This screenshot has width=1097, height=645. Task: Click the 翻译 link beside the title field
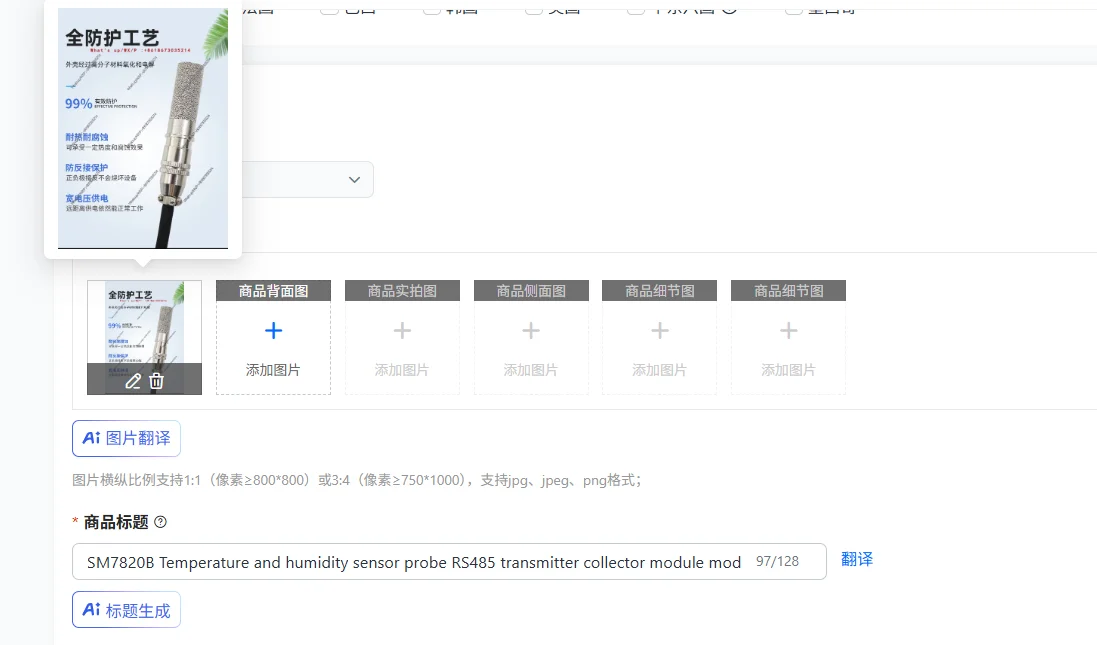[x=857, y=560]
